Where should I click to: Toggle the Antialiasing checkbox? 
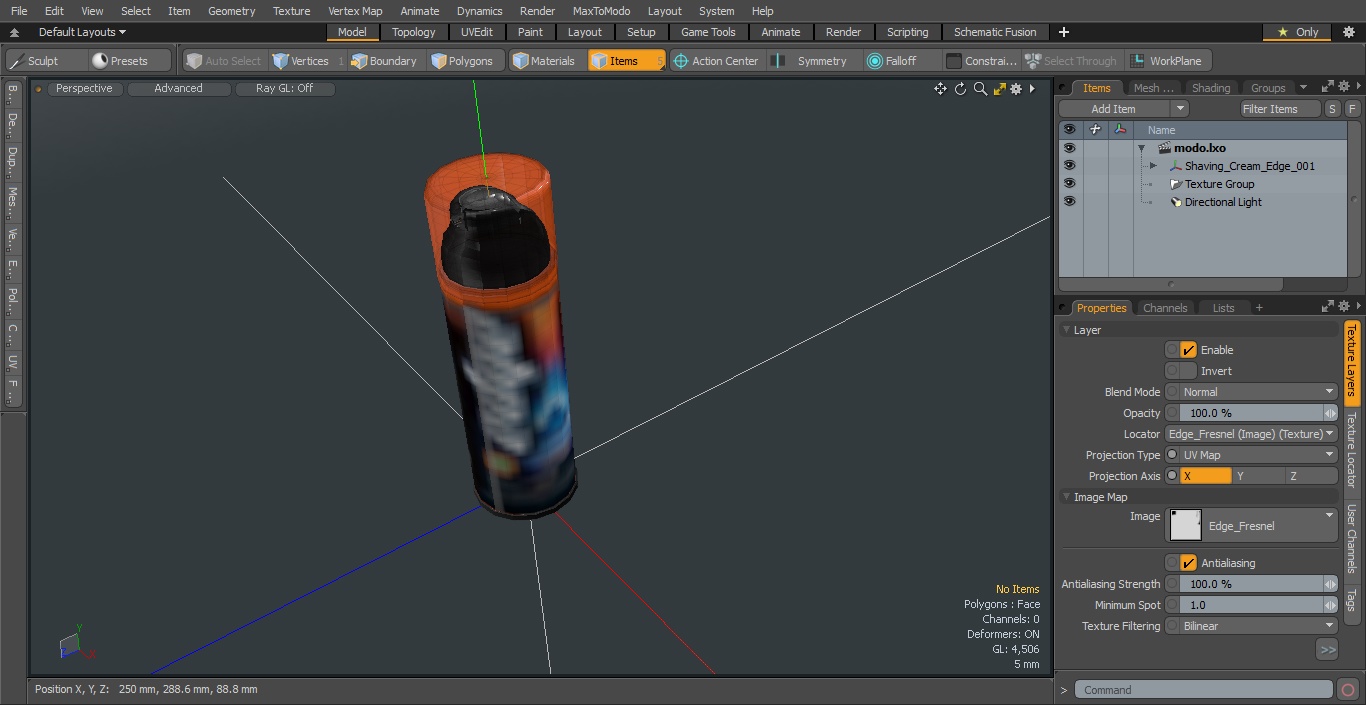[x=1189, y=563]
